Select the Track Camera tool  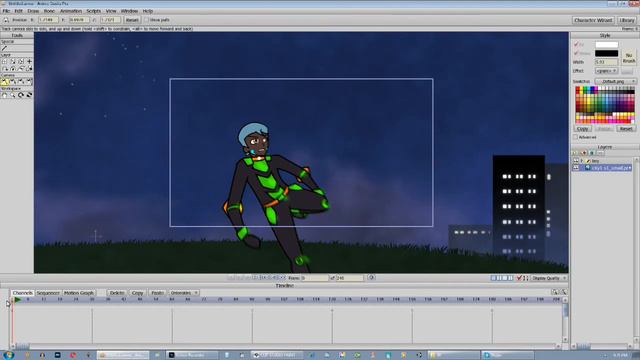4,82
